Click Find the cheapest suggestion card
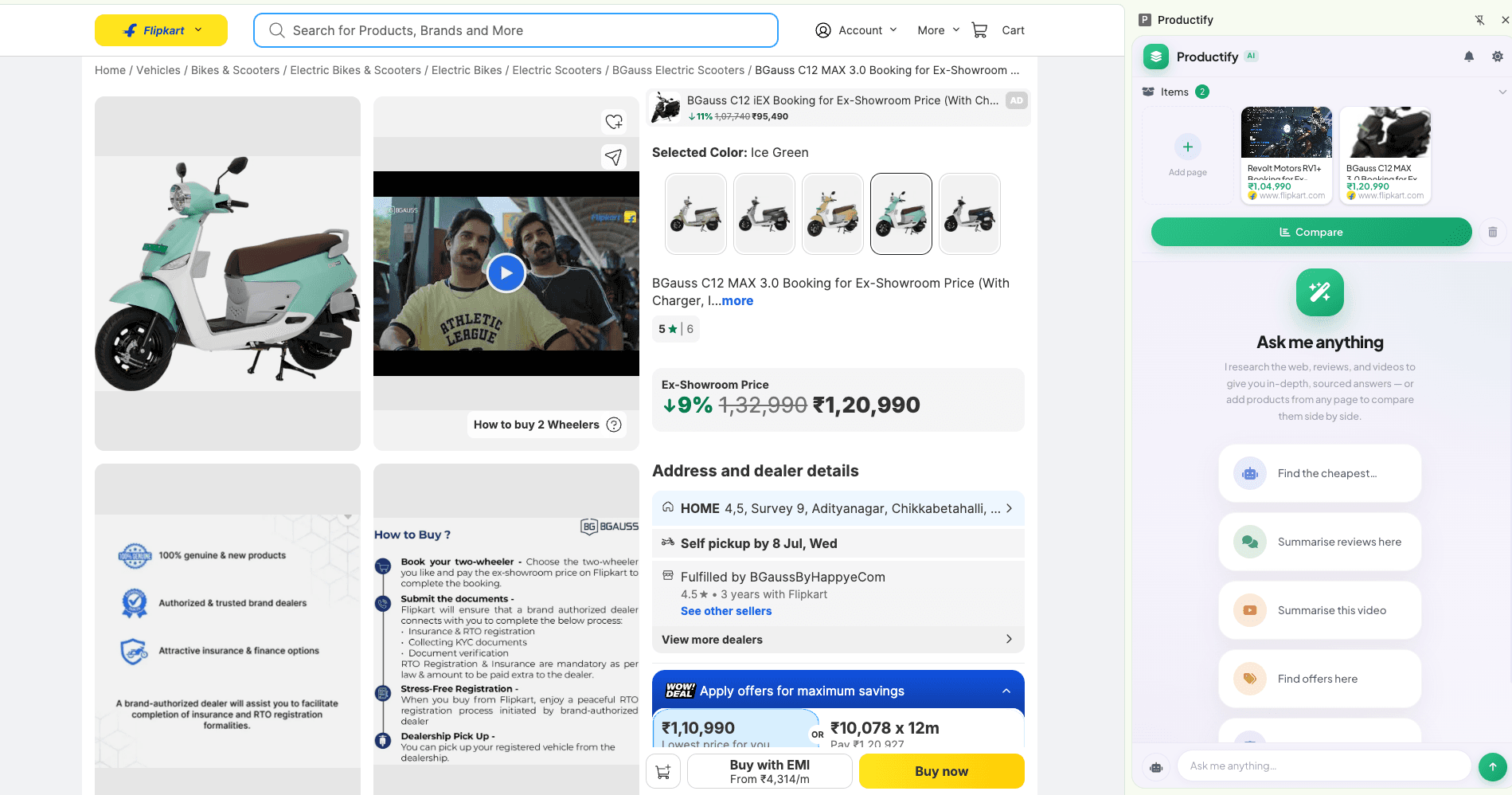The height and width of the screenshot is (795, 1512). point(1320,473)
